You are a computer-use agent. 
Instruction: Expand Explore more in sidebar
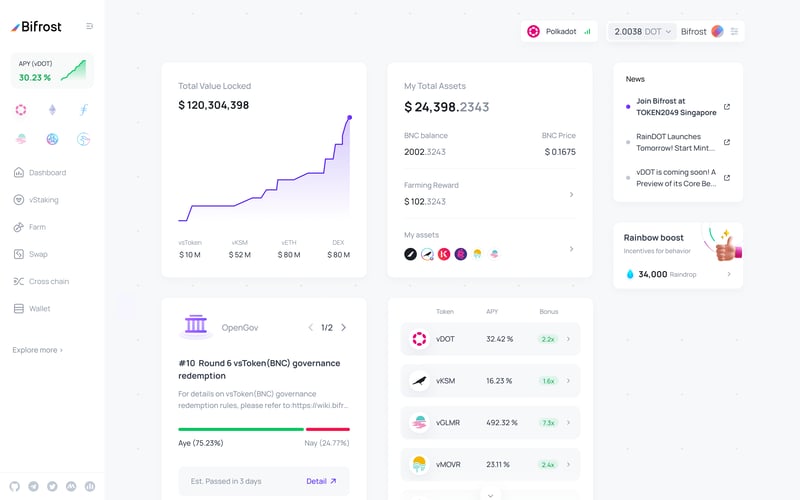pyautogui.click(x=38, y=350)
